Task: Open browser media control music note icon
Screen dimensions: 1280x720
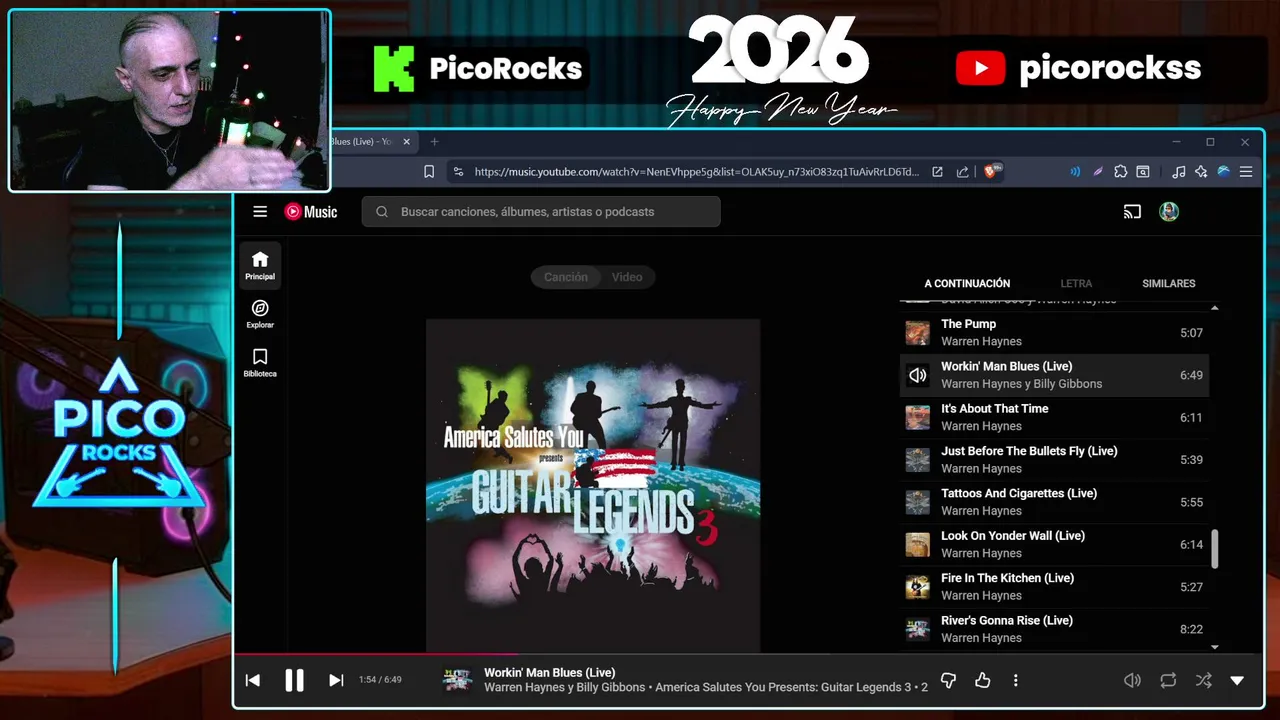Action: coord(1179,172)
